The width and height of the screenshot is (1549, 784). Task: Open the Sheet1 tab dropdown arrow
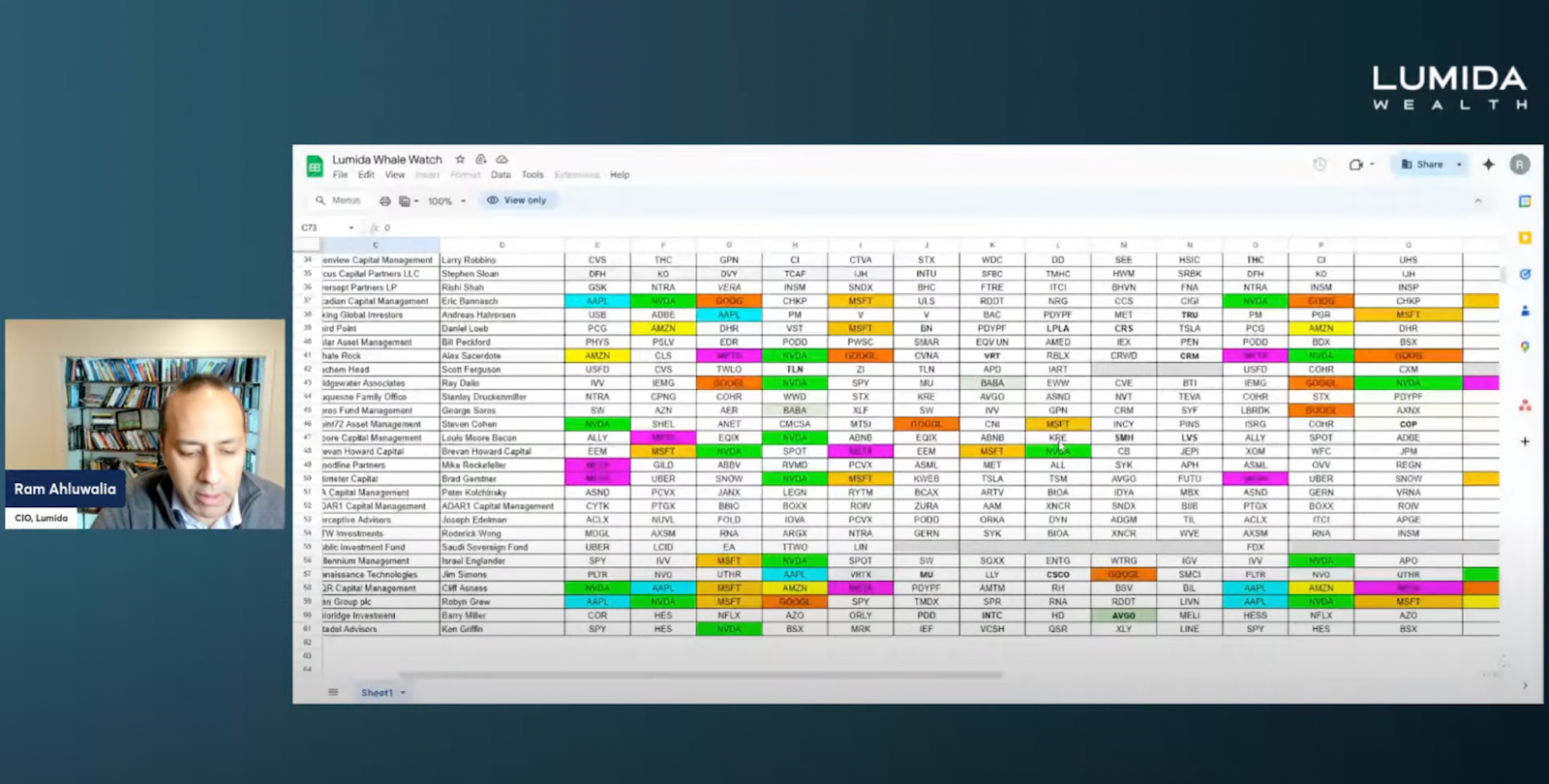(x=403, y=693)
